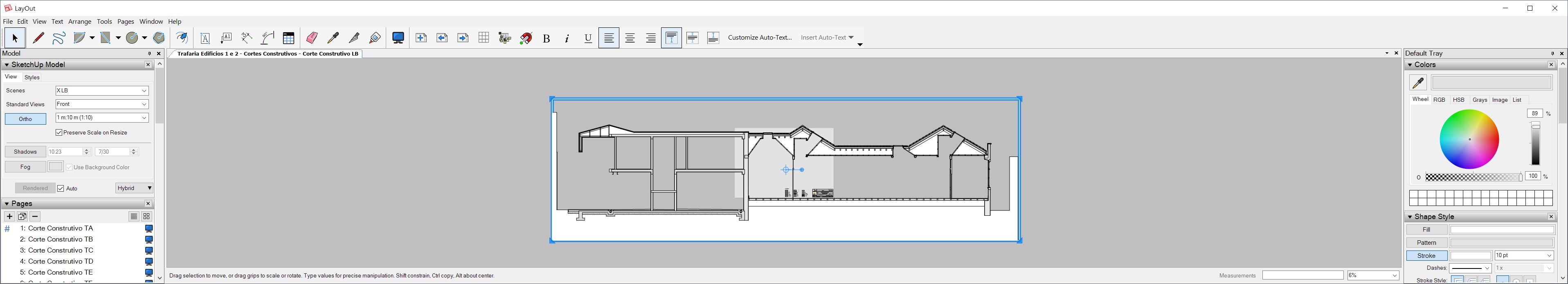Switch to the Styles tab
This screenshot has height=284, width=1568.
click(x=32, y=77)
